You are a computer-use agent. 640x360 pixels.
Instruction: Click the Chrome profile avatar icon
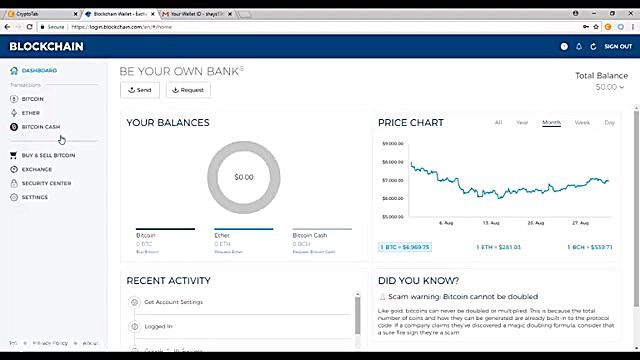pos(576,13)
